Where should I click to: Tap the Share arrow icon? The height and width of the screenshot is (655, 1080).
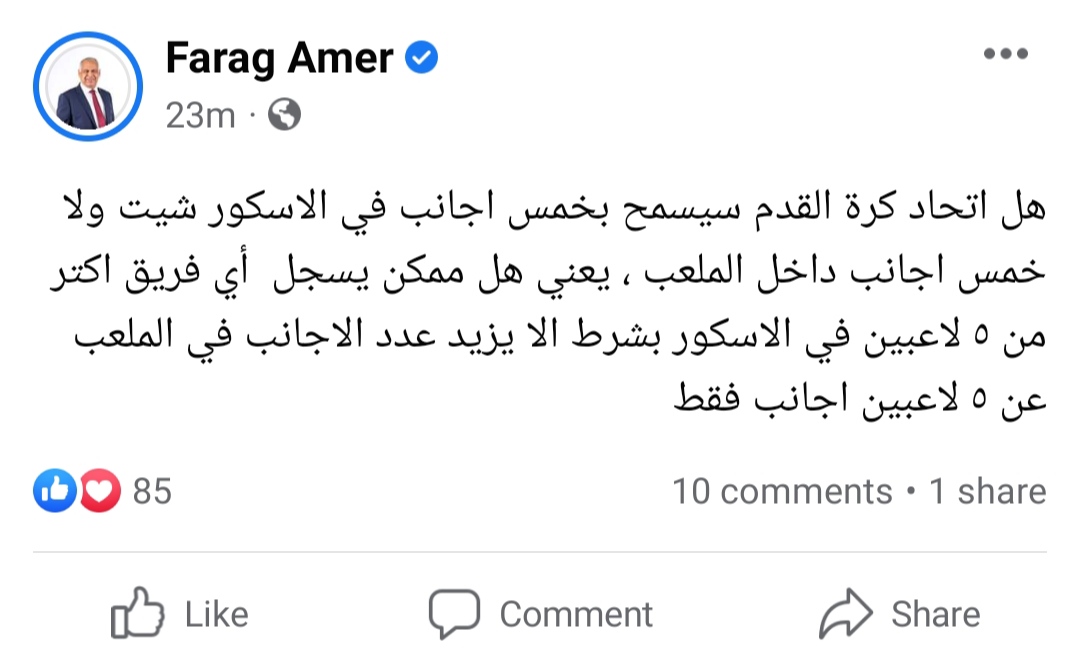[846, 613]
